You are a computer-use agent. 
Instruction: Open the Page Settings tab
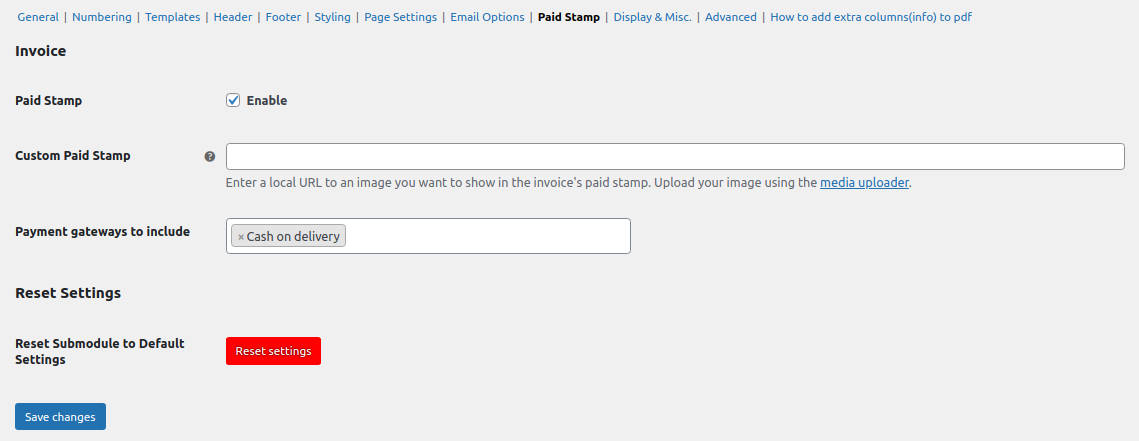[x=400, y=17]
